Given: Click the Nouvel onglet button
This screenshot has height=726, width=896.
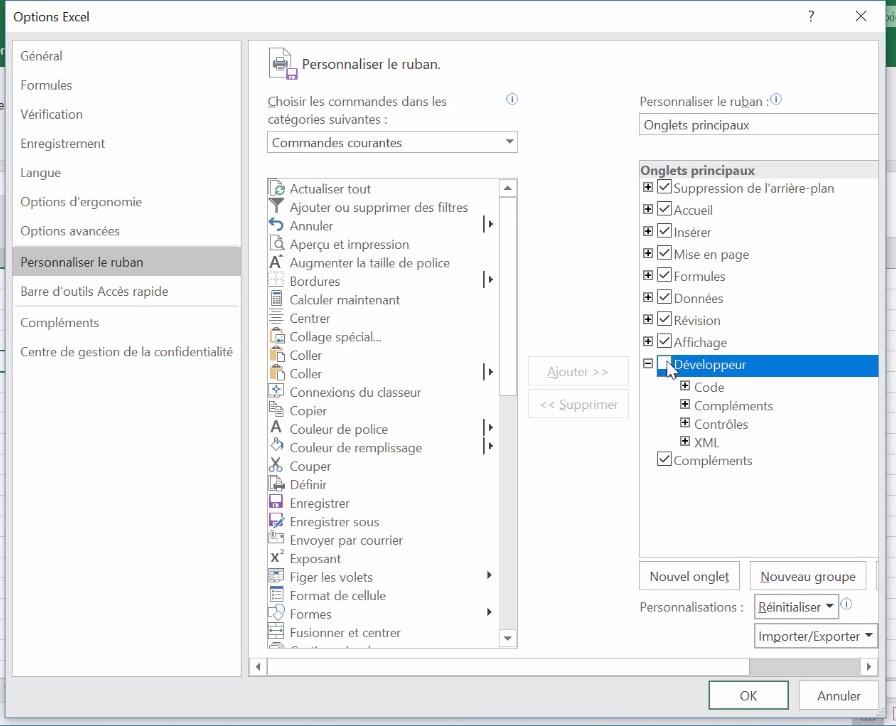Looking at the screenshot, I should pos(689,576).
